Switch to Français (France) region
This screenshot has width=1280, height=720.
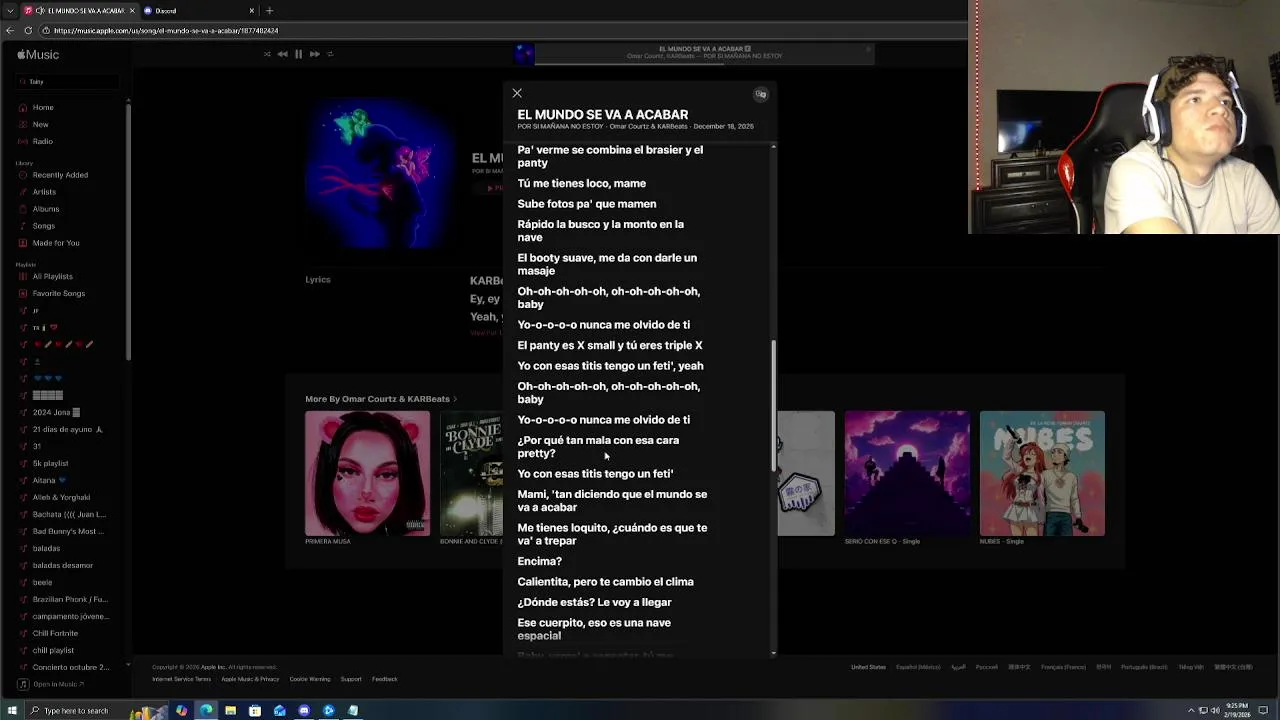point(1063,667)
